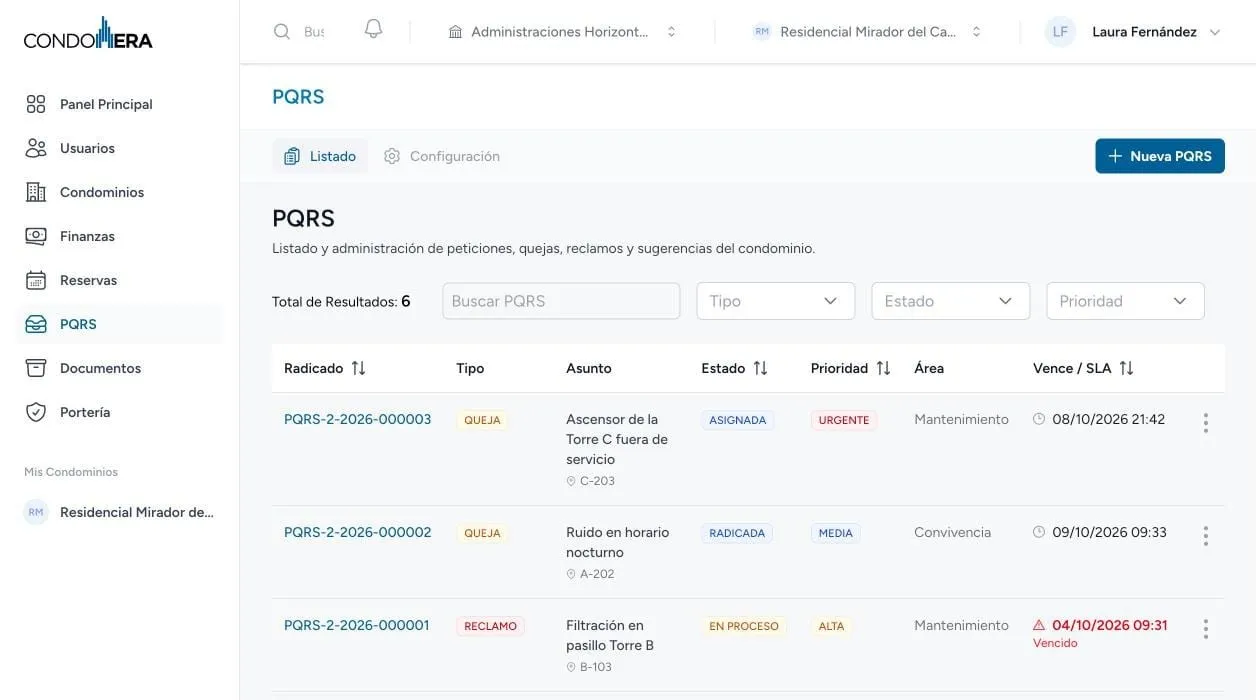This screenshot has height=700, width=1256.
Task: Open the Prioridad filter dropdown
Action: coord(1125,301)
